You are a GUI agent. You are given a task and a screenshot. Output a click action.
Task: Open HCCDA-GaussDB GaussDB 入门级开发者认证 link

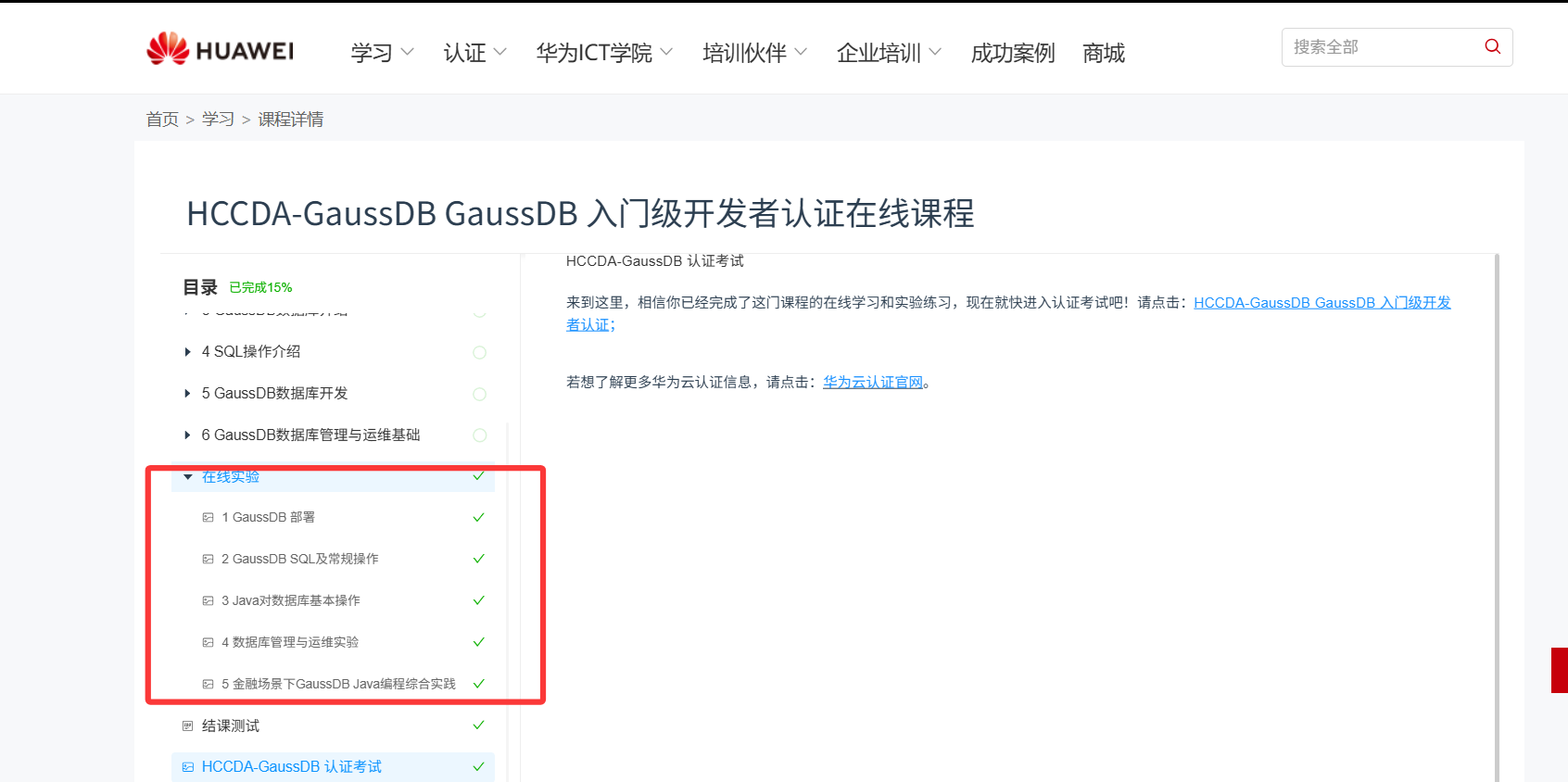1322,303
